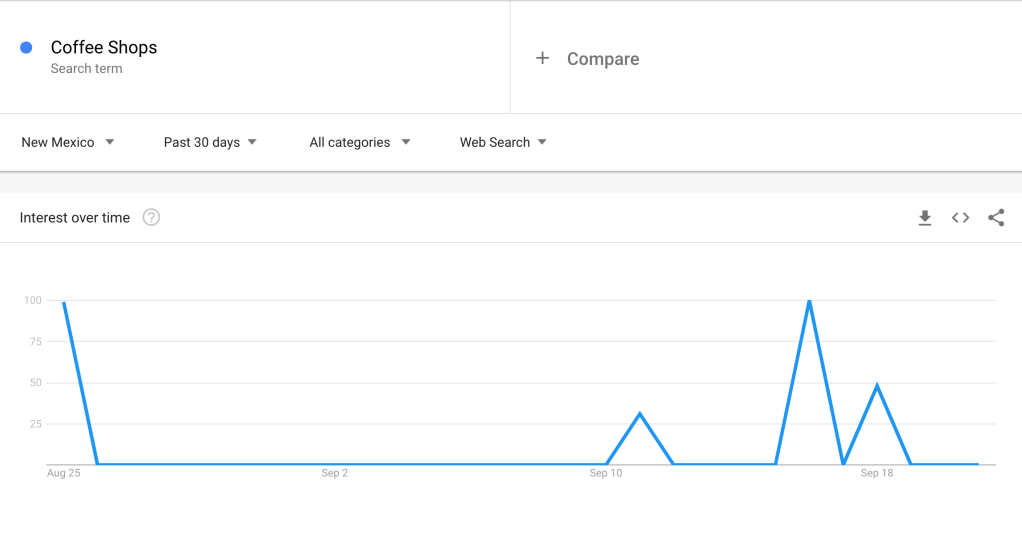Open the Interest over time help tooltip

point(151,218)
